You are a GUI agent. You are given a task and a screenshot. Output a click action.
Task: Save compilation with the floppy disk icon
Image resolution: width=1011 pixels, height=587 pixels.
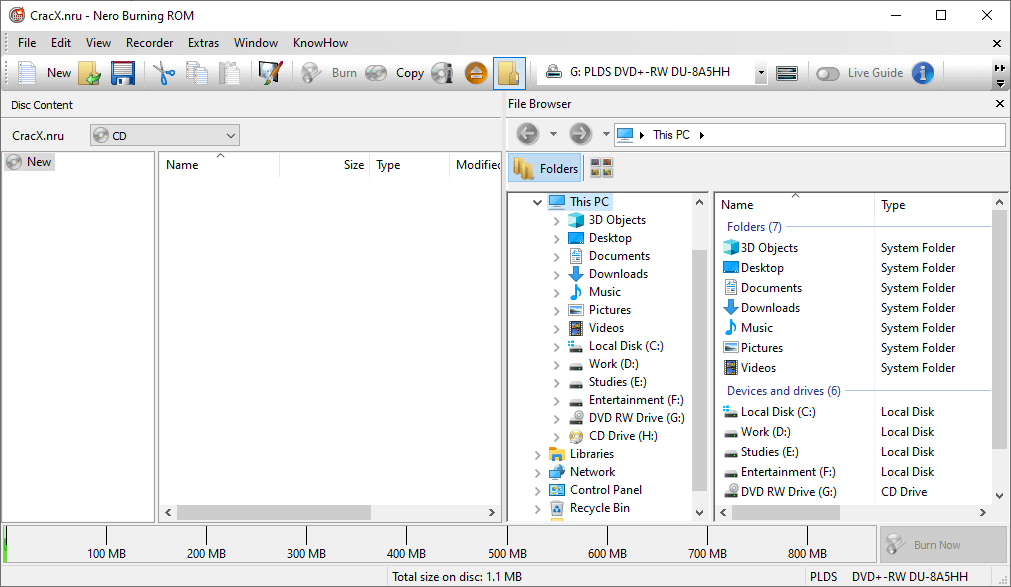point(123,73)
